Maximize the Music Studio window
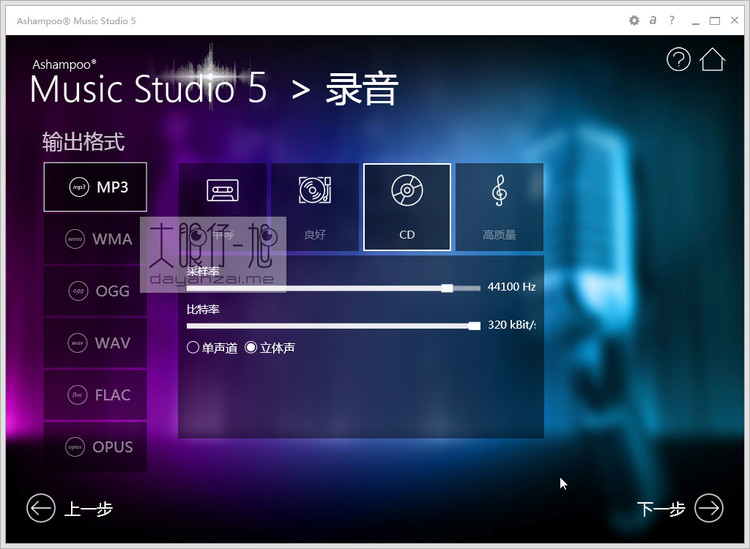This screenshot has width=750, height=549. tap(715, 21)
